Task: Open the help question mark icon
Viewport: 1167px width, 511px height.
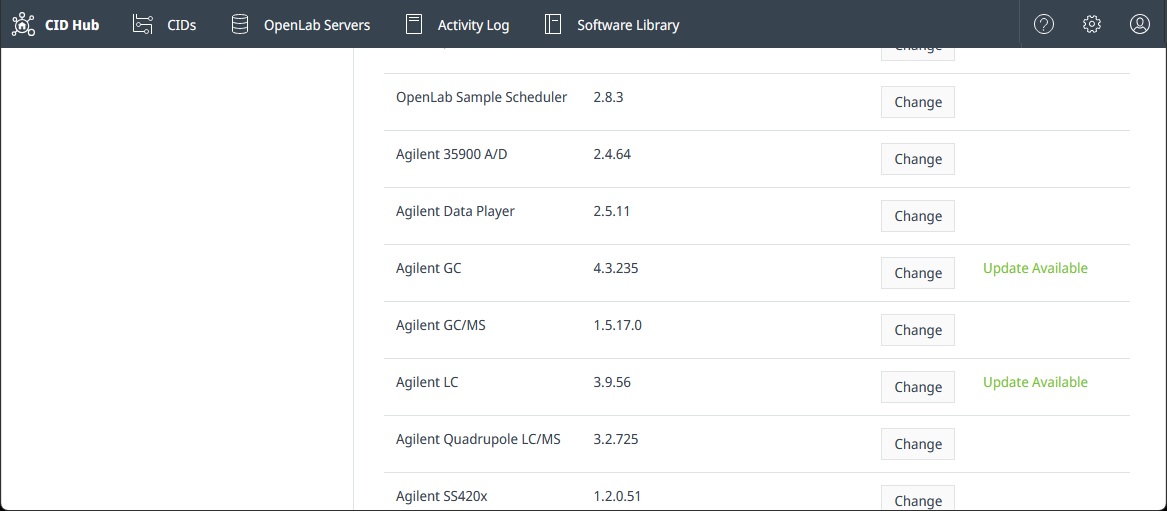Action: [1044, 25]
